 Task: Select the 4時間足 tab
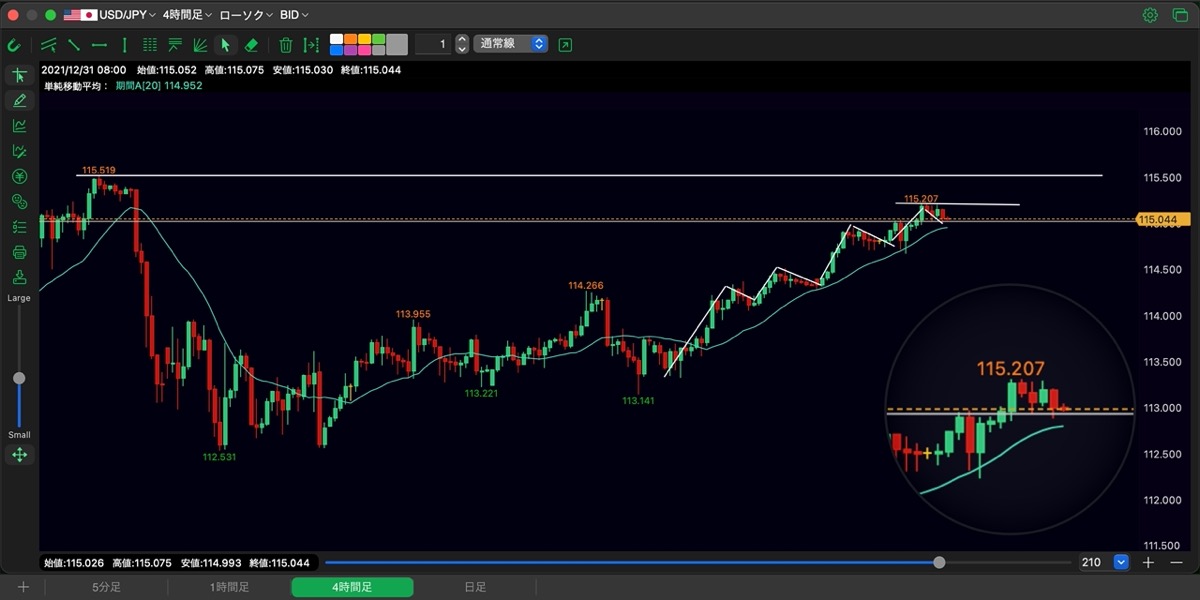coord(352,587)
